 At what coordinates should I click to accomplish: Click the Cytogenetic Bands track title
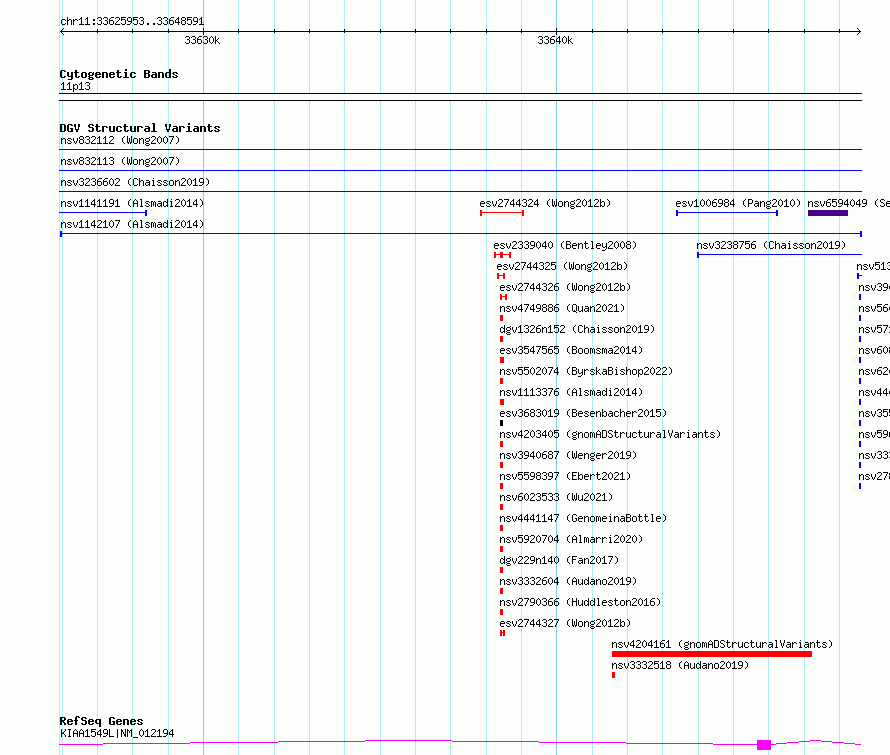pos(119,74)
